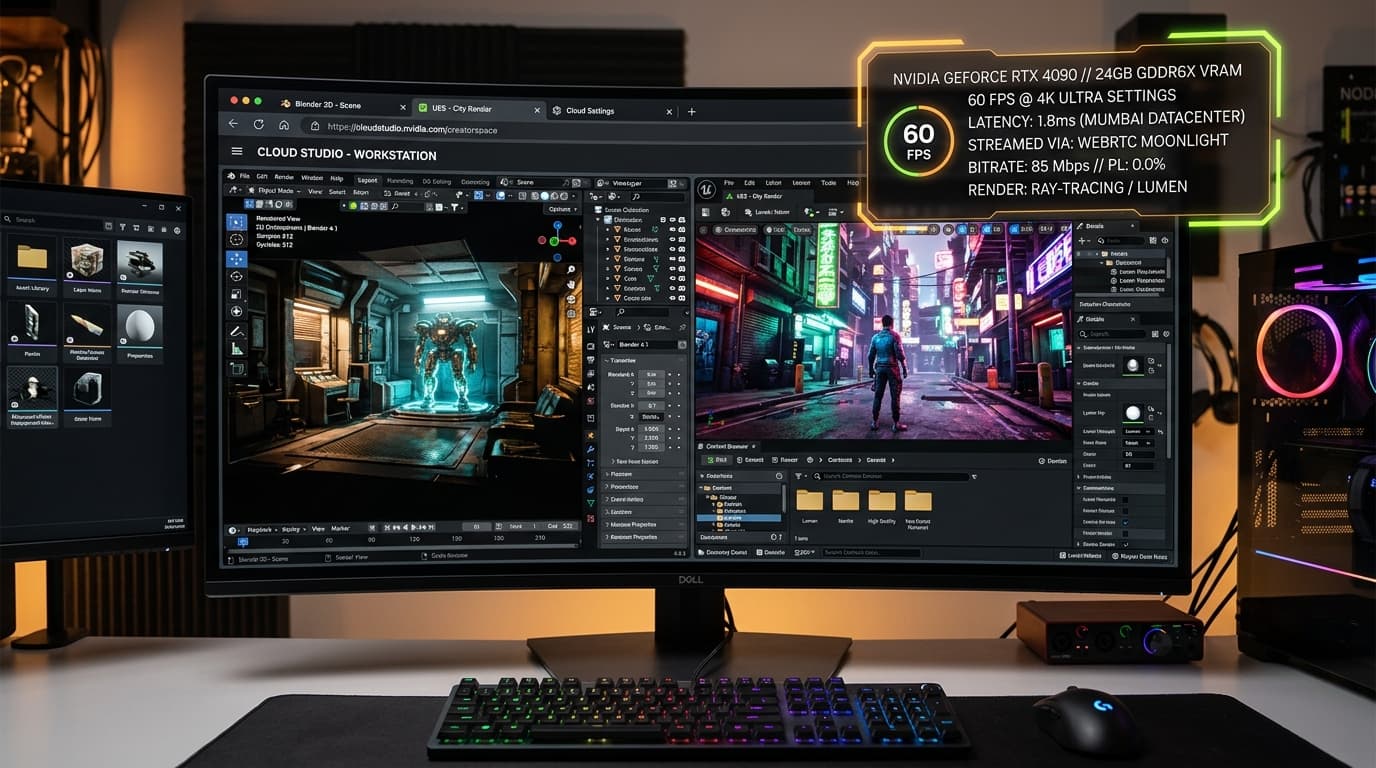This screenshot has height=768, width=1376.
Task: Open the Options dropdown in Blender's viewport
Action: point(563,209)
